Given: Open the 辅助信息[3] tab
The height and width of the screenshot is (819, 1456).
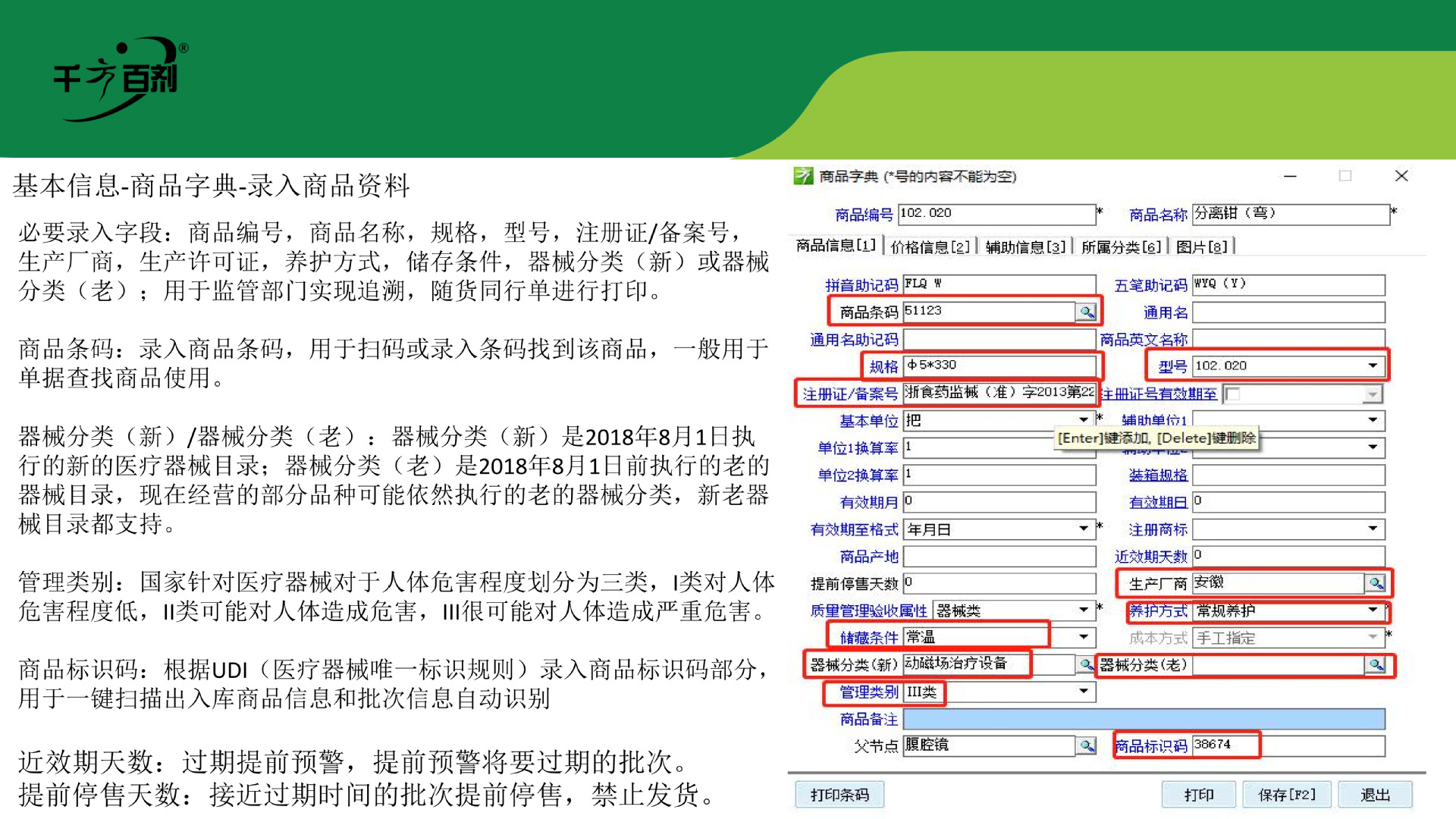Looking at the screenshot, I should pyautogui.click(x=1025, y=246).
